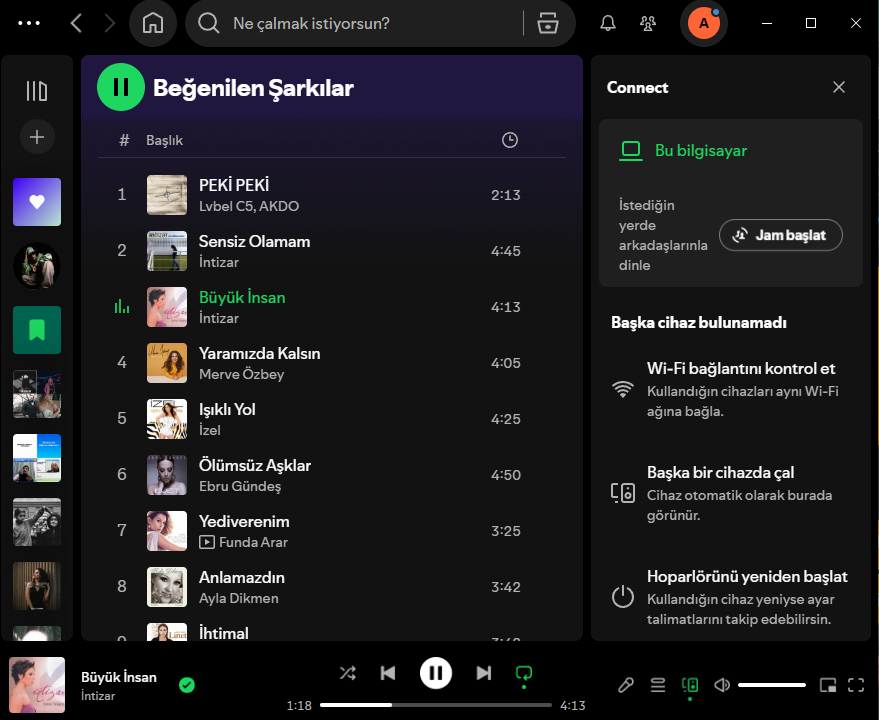This screenshot has width=879, height=720.
Task: Close the Connect panel
Action: coord(839,87)
